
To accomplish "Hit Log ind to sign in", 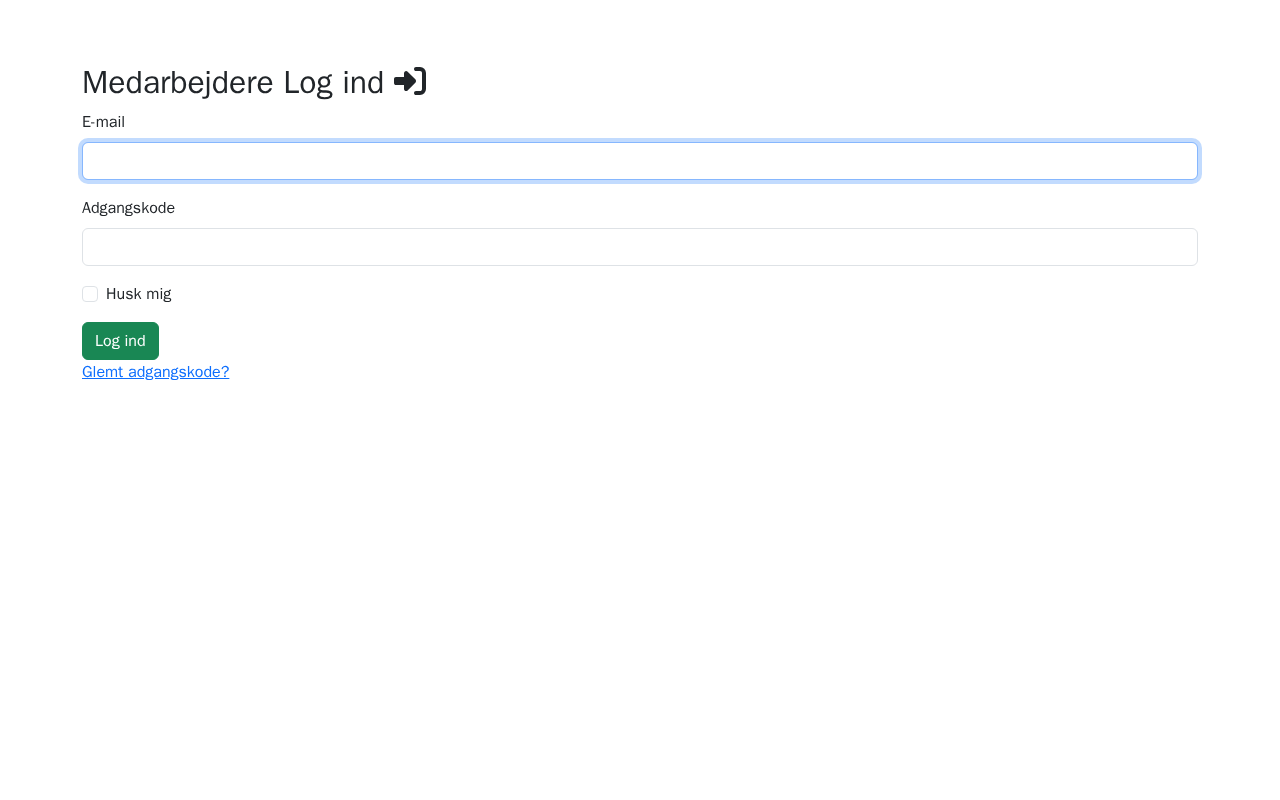I will (x=120, y=341).
